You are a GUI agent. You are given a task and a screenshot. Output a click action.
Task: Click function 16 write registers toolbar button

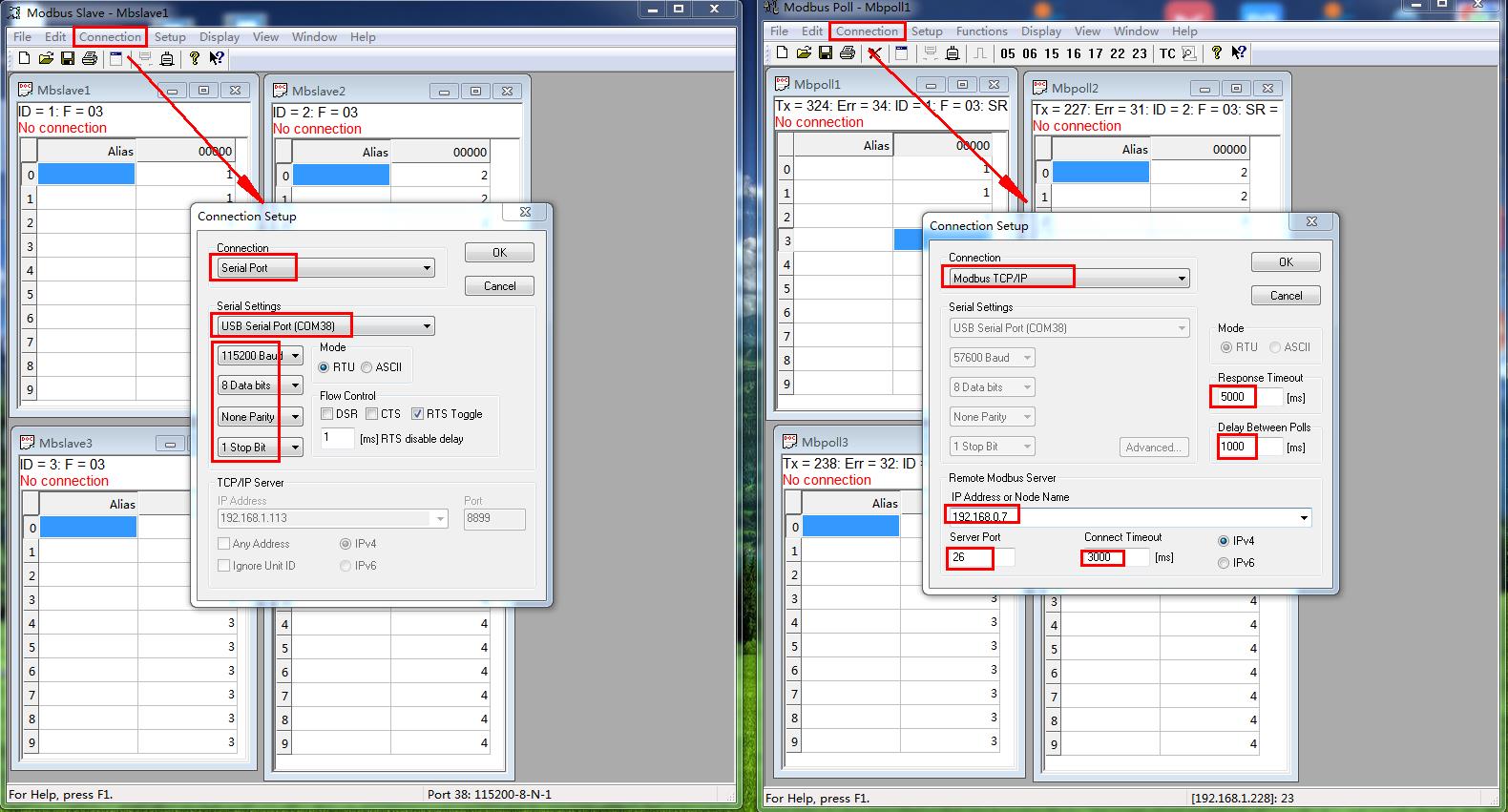tap(1074, 54)
